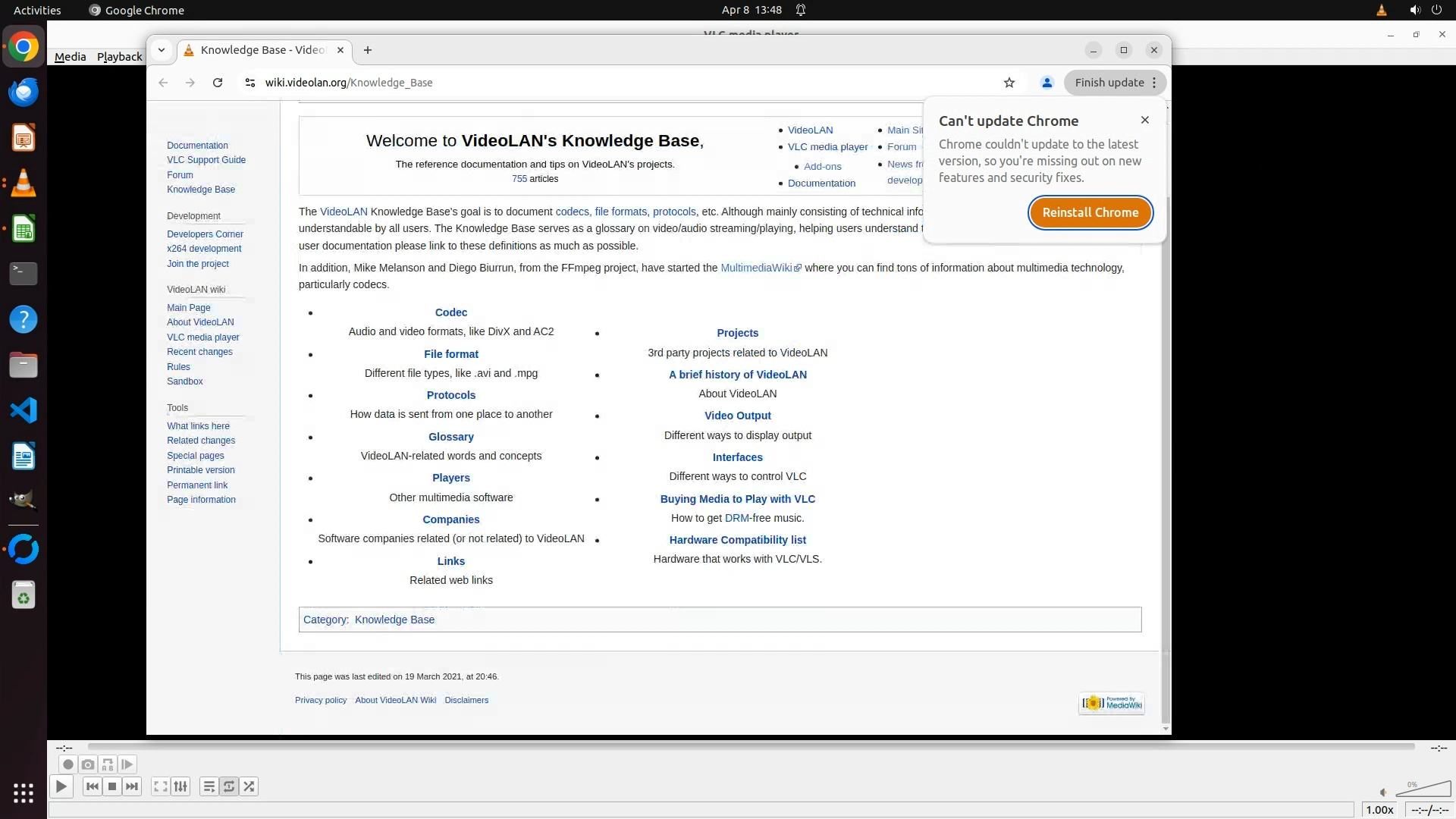Click the VLC Play button
Image resolution: width=1456 pixels, height=819 pixels.
click(61, 786)
